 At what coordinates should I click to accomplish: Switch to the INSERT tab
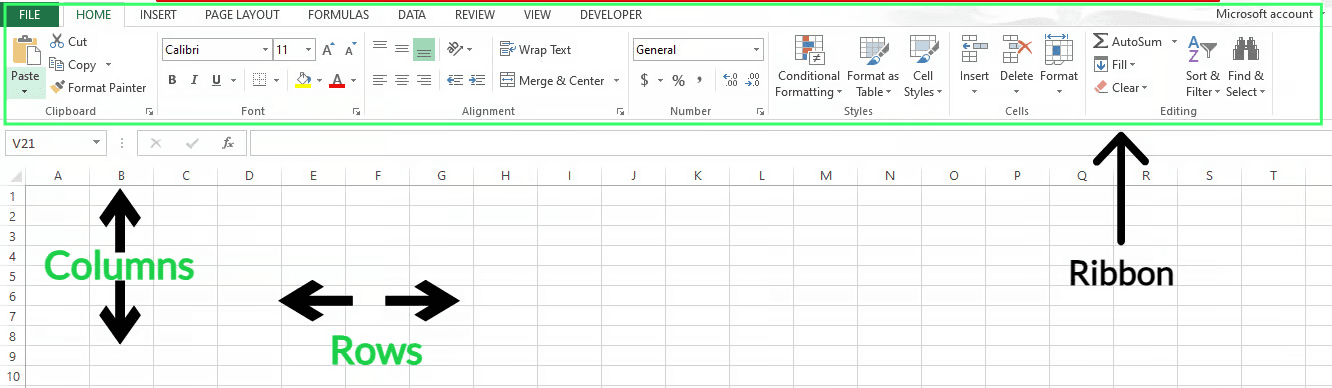(x=159, y=15)
